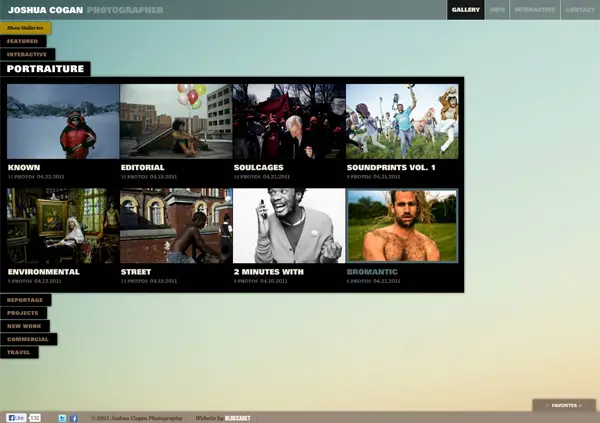Open the Facebook icon link in footer
This screenshot has height=423, width=600.
pos(73,418)
